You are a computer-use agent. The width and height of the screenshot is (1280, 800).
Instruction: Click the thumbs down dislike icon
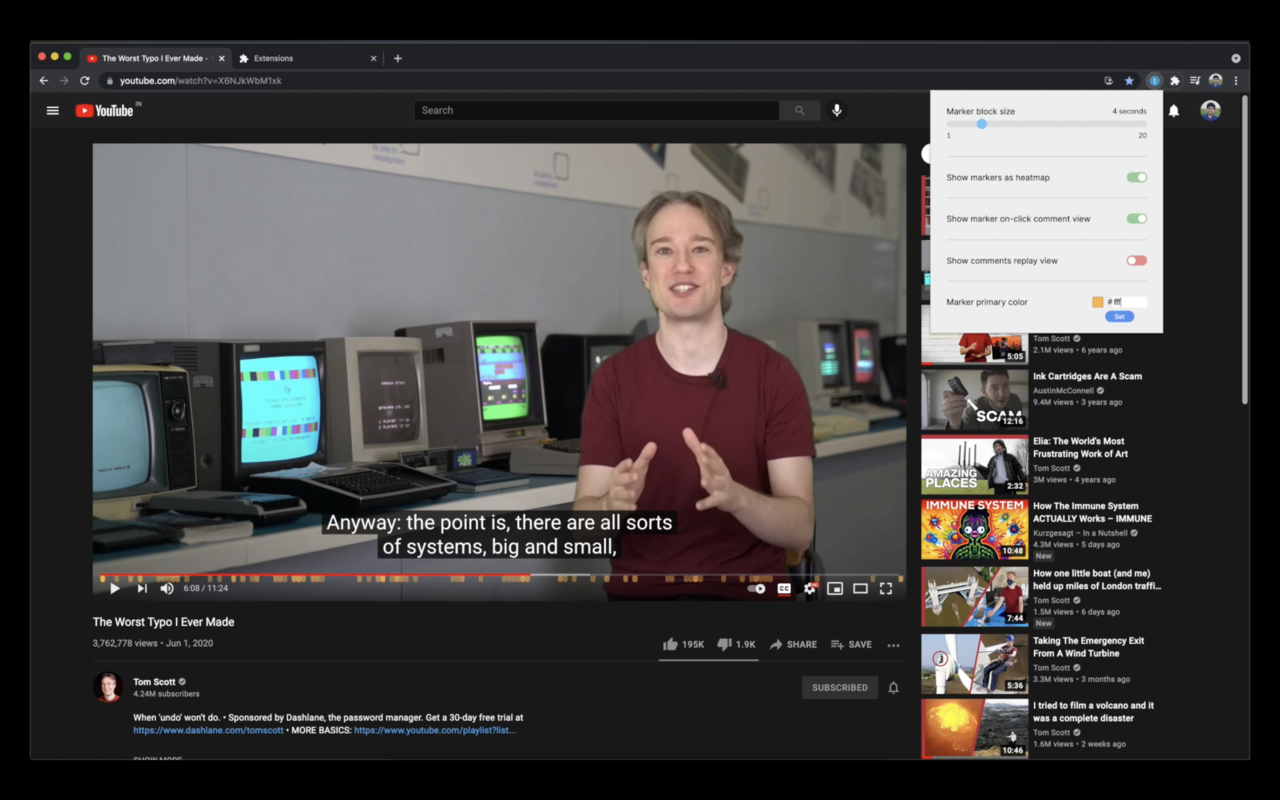724,645
